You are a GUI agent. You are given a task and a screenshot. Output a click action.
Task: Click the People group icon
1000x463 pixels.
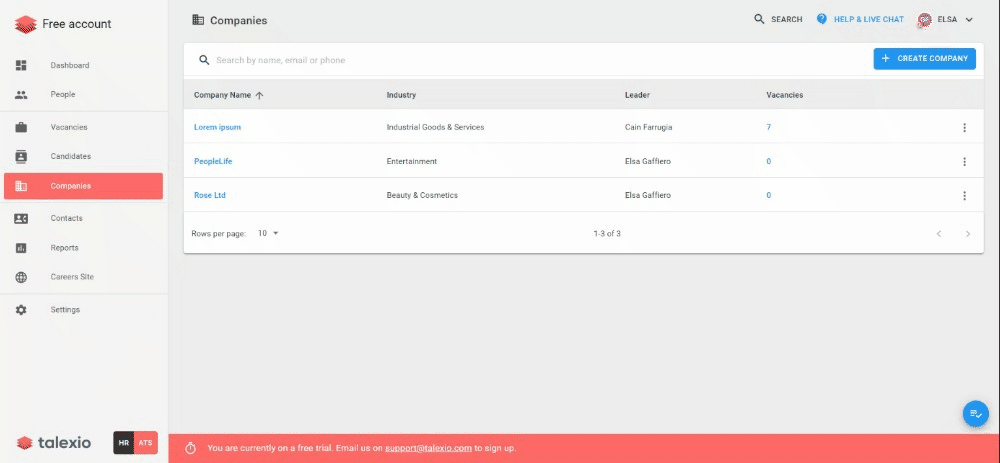21,94
